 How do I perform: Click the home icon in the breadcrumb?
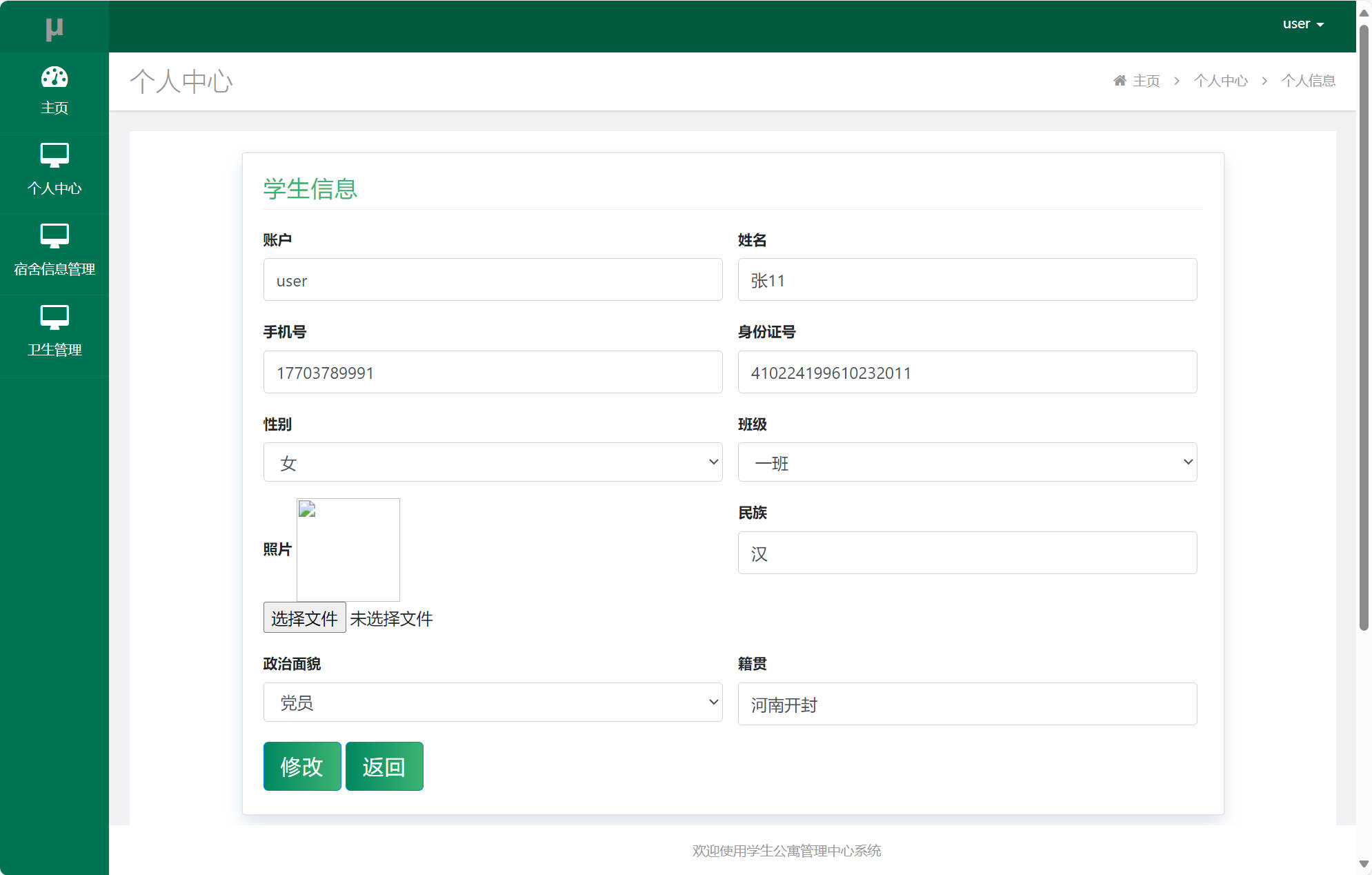coord(1120,80)
